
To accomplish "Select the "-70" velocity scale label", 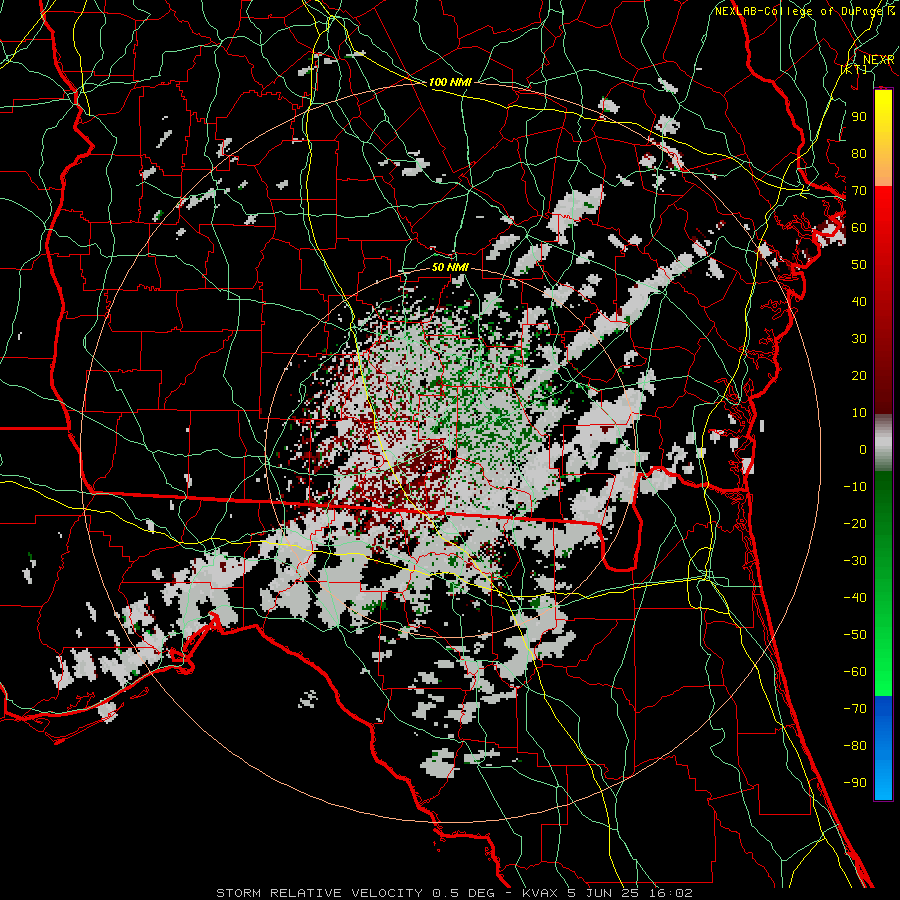I will pos(855,708).
